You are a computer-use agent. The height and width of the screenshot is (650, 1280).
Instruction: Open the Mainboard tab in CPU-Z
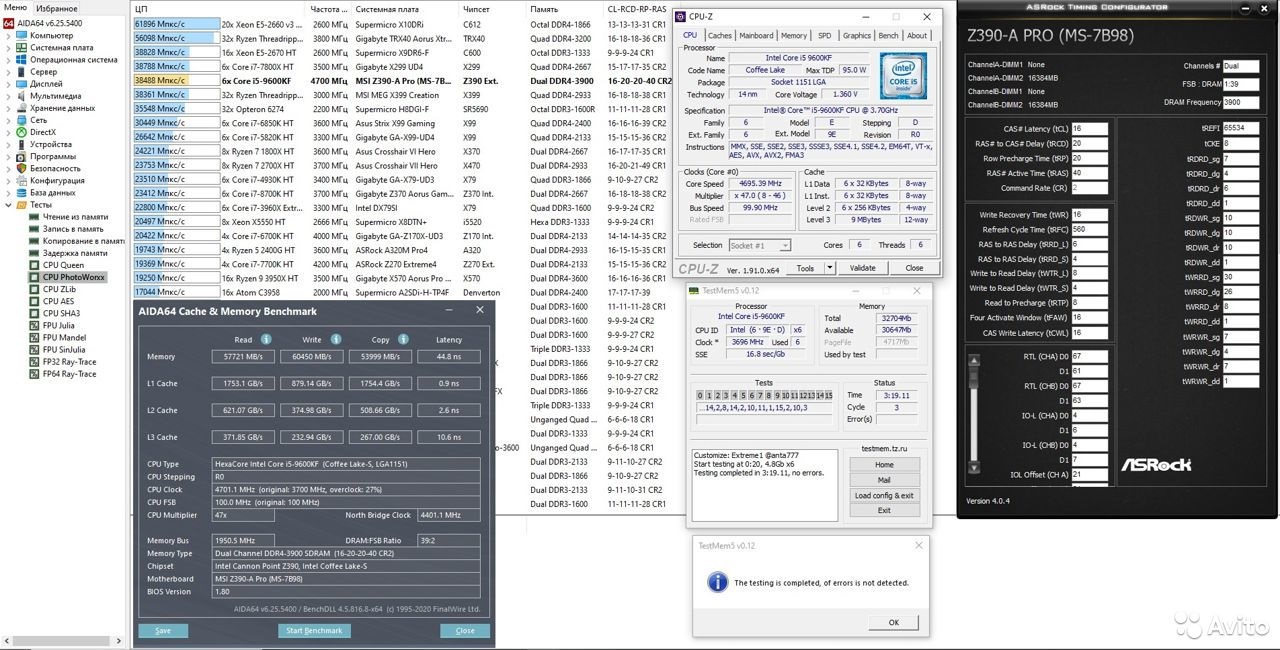756,35
